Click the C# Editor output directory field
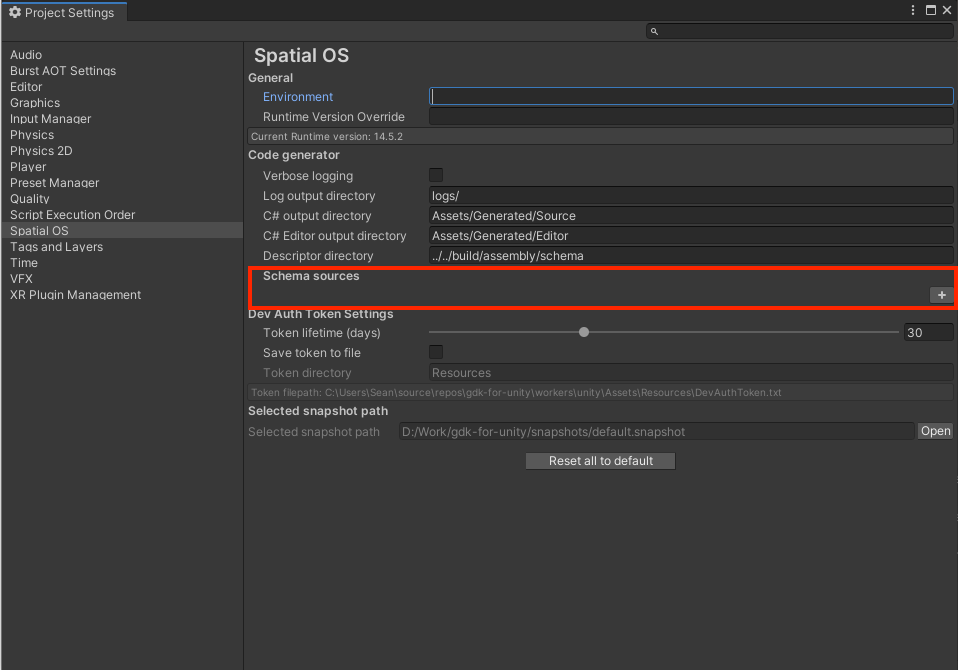Viewport: 958px width, 670px height. [691, 236]
